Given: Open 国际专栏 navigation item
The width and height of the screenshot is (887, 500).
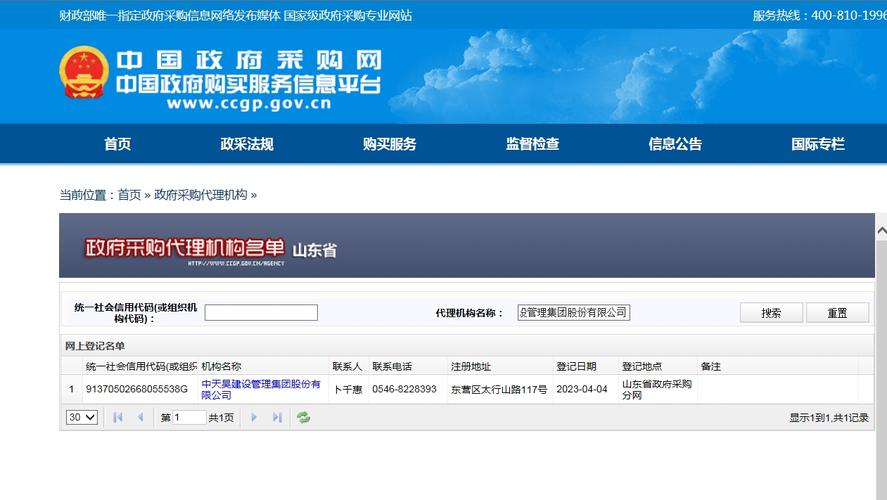Looking at the screenshot, I should click(x=818, y=144).
